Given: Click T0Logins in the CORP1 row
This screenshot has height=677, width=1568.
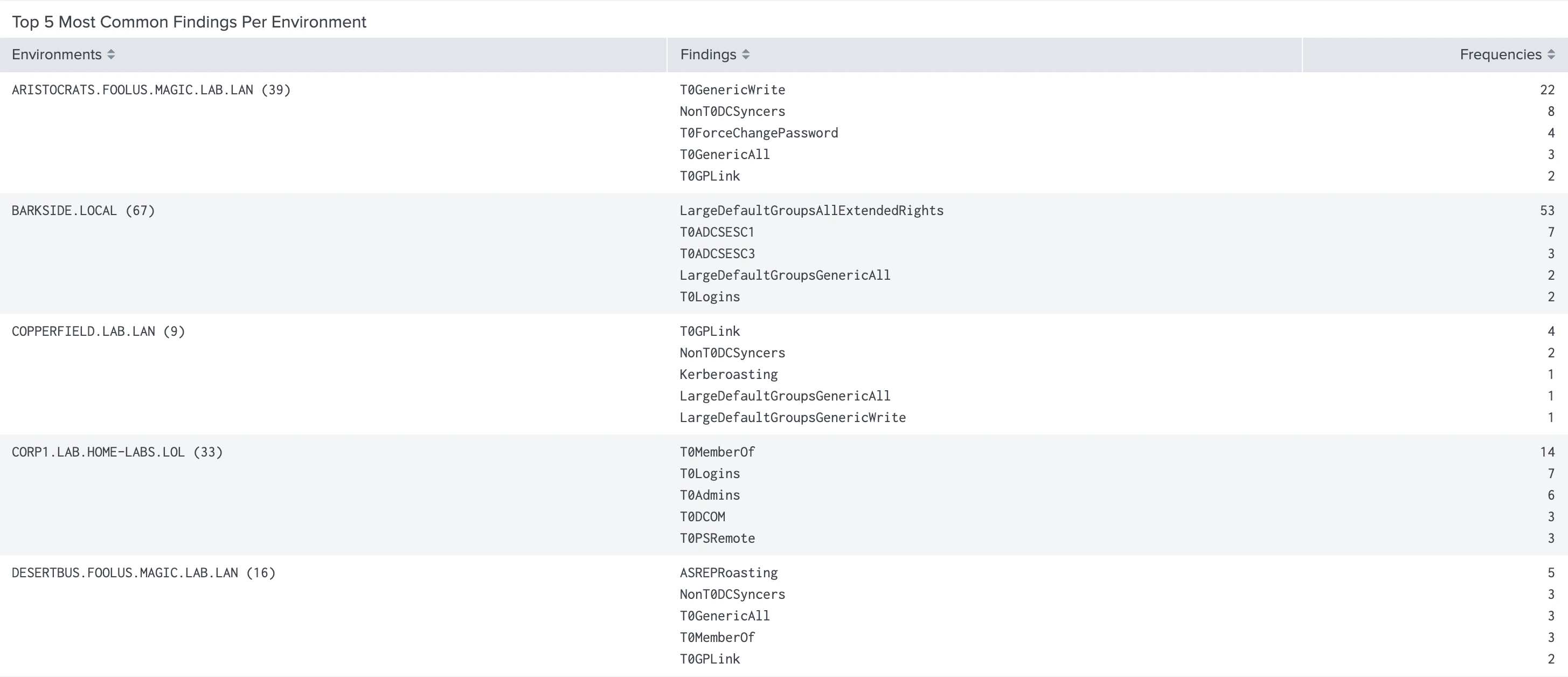Looking at the screenshot, I should pos(710,474).
